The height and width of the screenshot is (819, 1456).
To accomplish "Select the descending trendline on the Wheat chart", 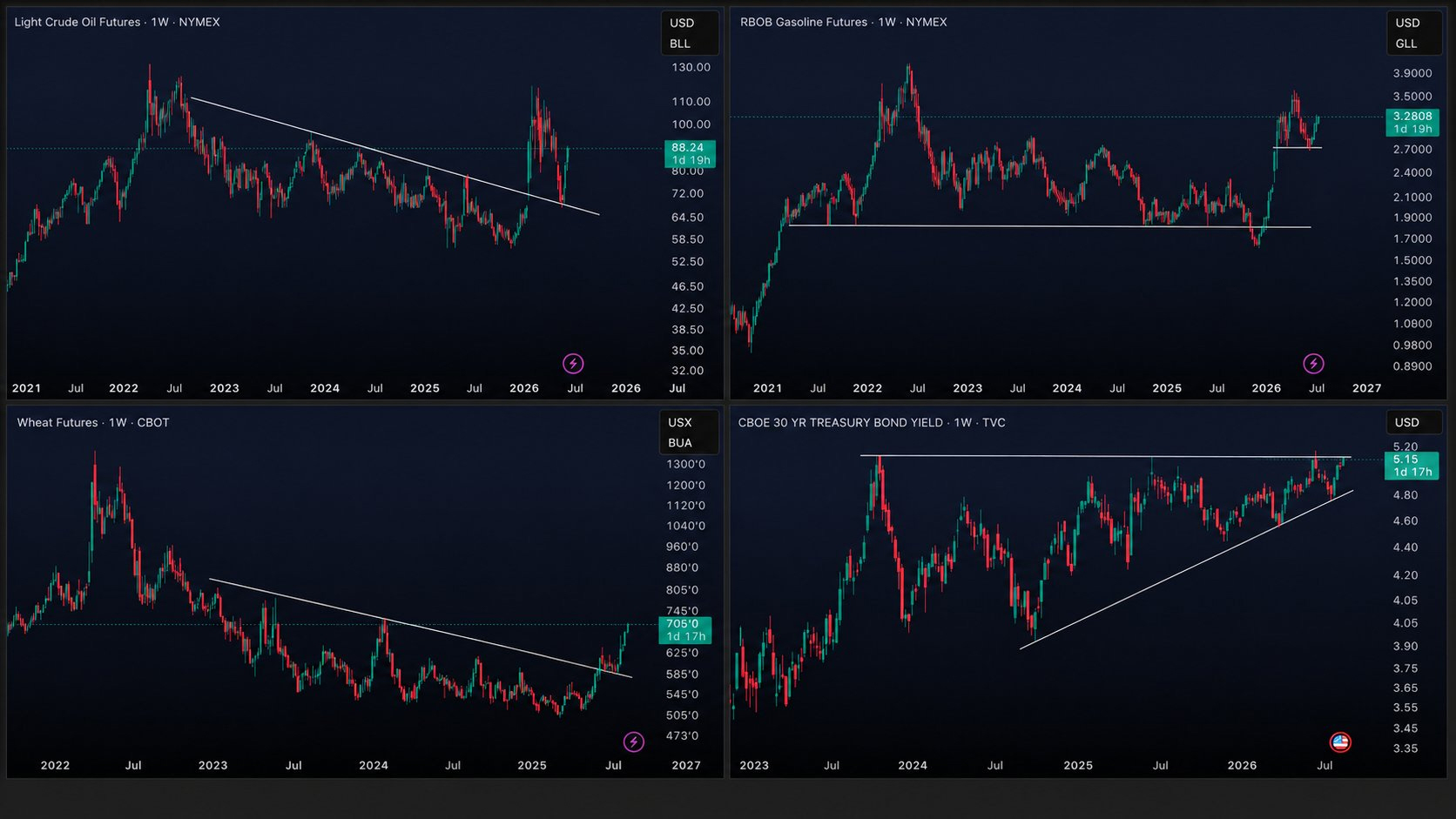I will click(x=421, y=628).
